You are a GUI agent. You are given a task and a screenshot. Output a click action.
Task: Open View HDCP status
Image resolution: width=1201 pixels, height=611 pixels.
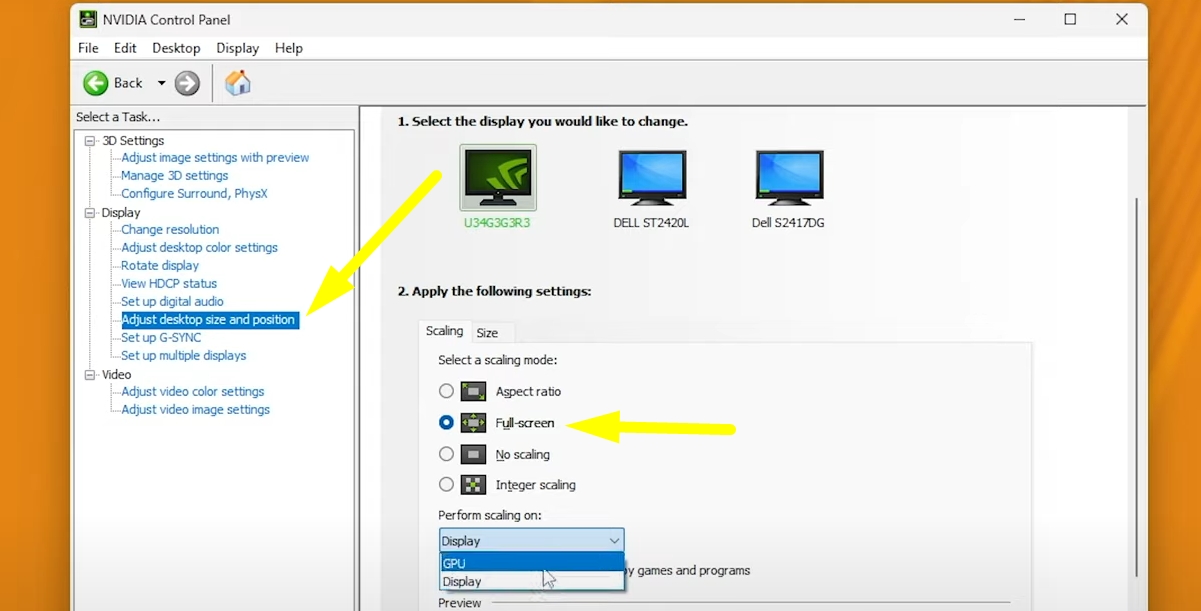[x=169, y=284]
